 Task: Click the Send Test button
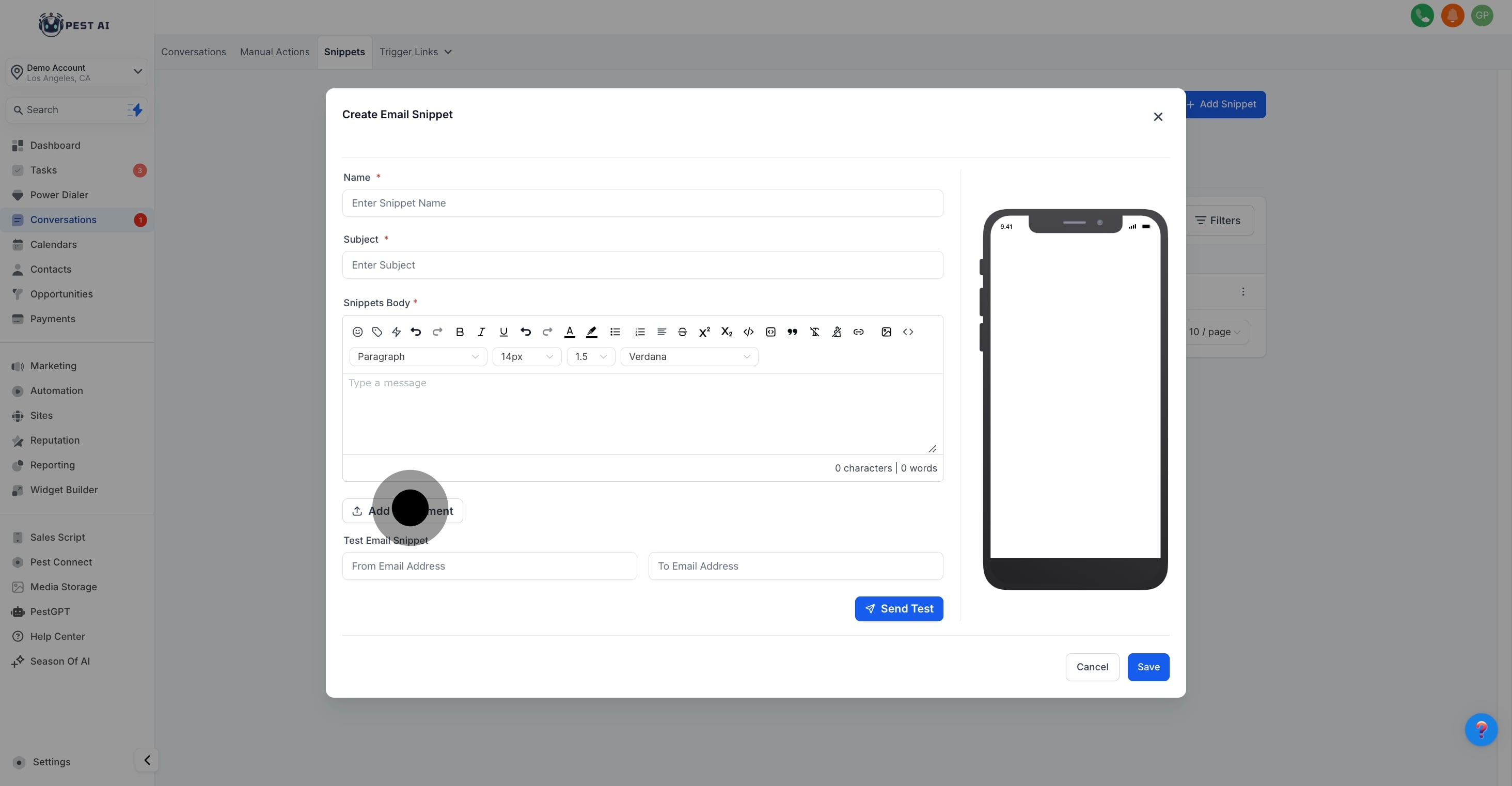coord(898,609)
